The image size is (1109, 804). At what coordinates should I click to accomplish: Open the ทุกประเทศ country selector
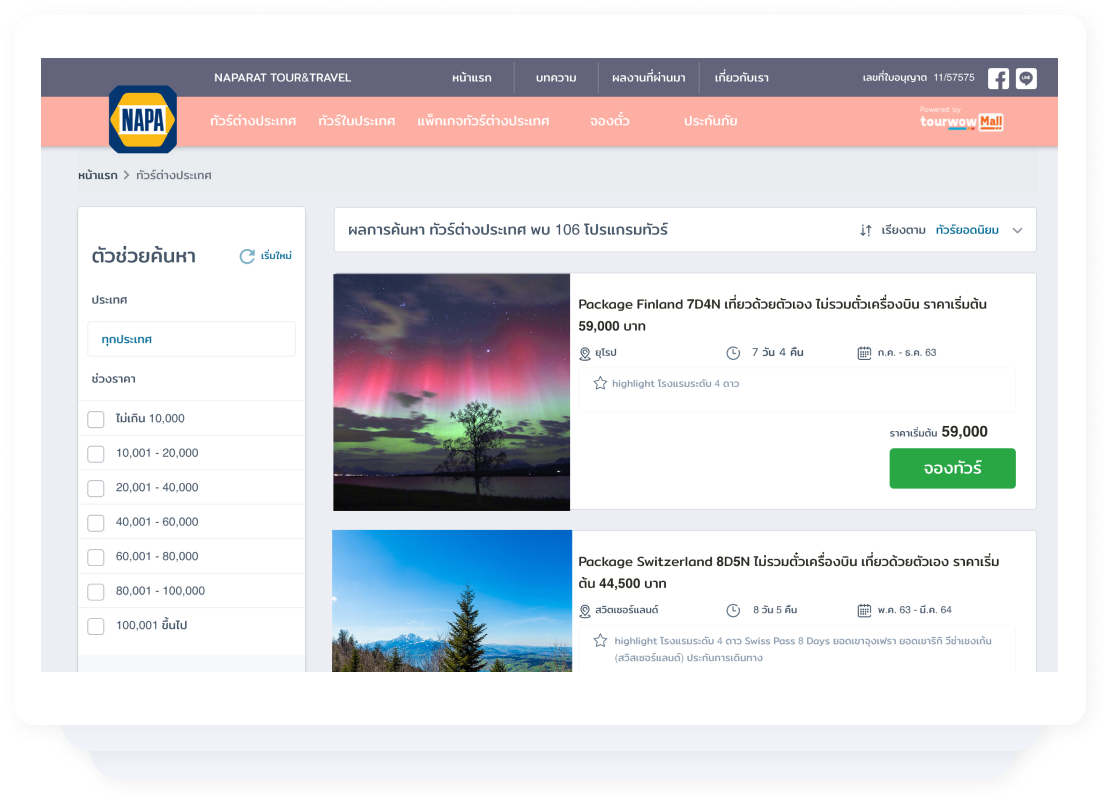pos(191,339)
